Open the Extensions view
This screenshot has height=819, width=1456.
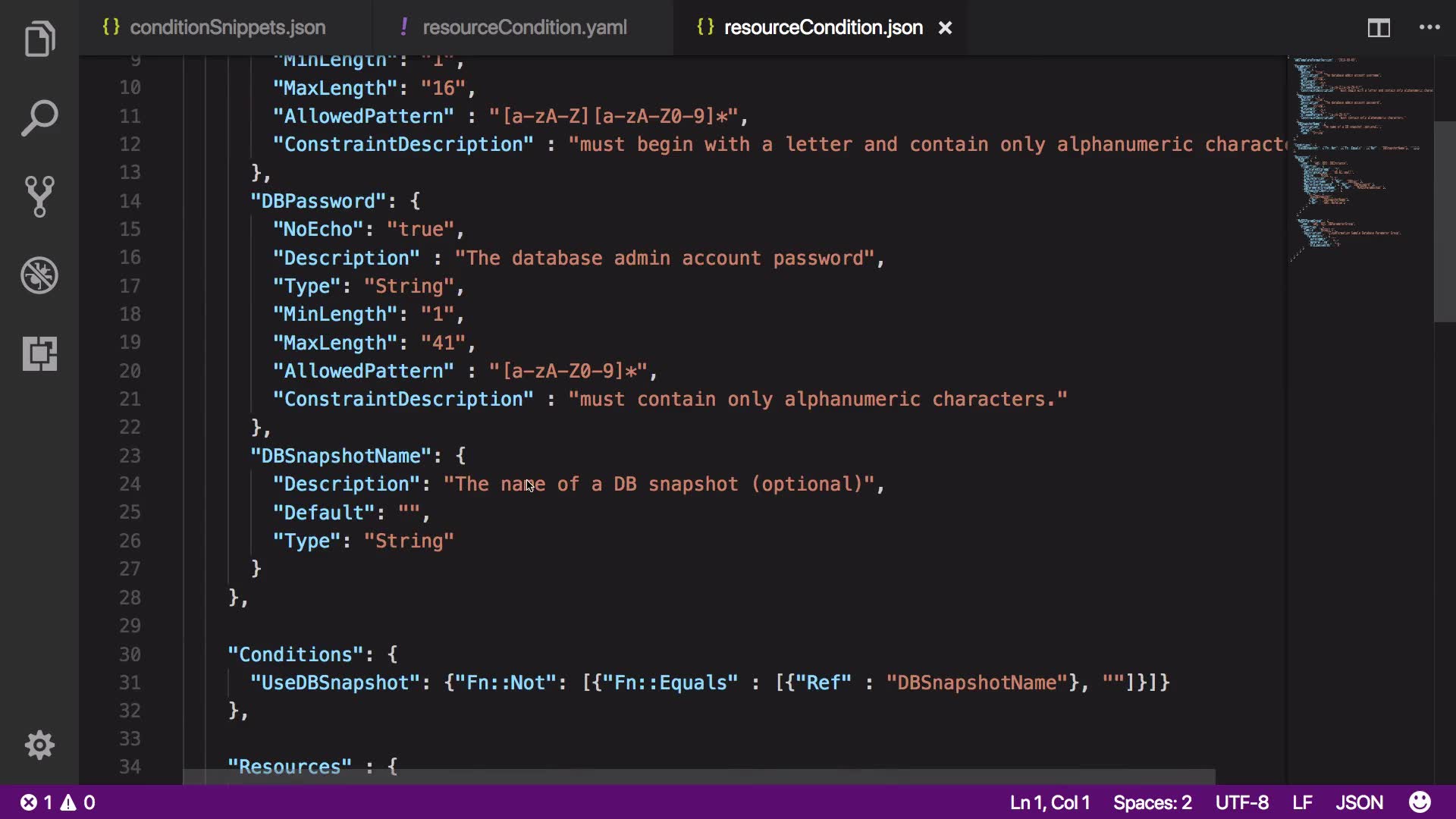tap(39, 354)
